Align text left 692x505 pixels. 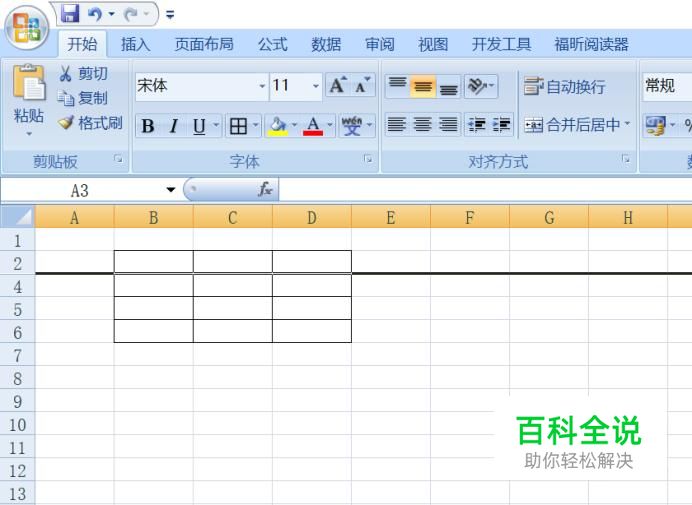click(396, 124)
